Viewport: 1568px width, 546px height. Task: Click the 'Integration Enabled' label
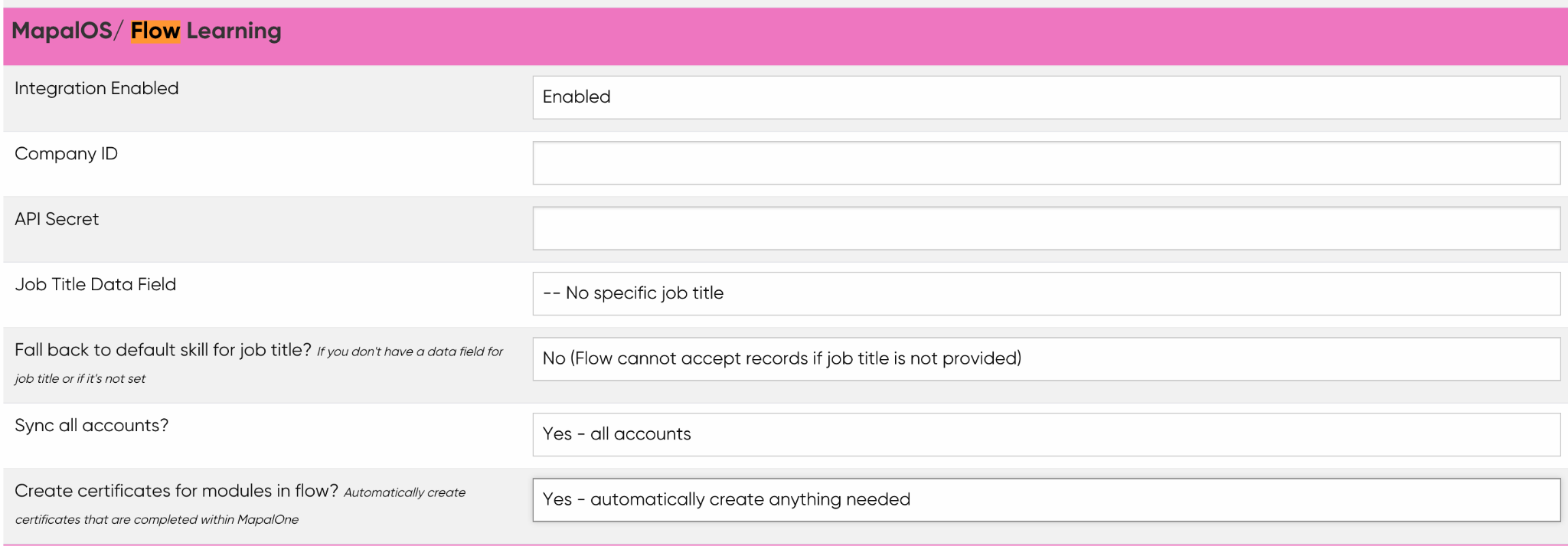coord(96,89)
